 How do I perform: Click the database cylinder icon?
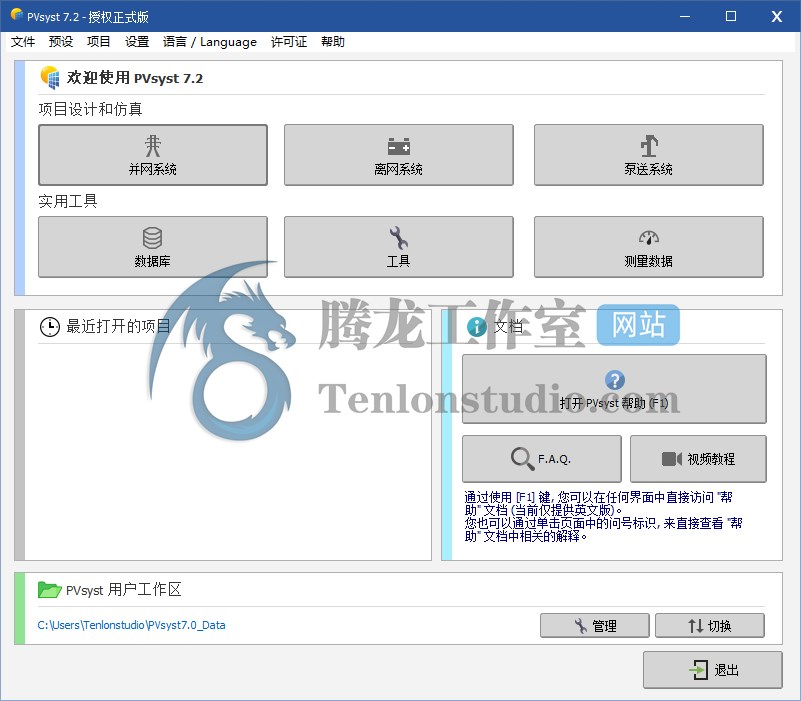152,238
